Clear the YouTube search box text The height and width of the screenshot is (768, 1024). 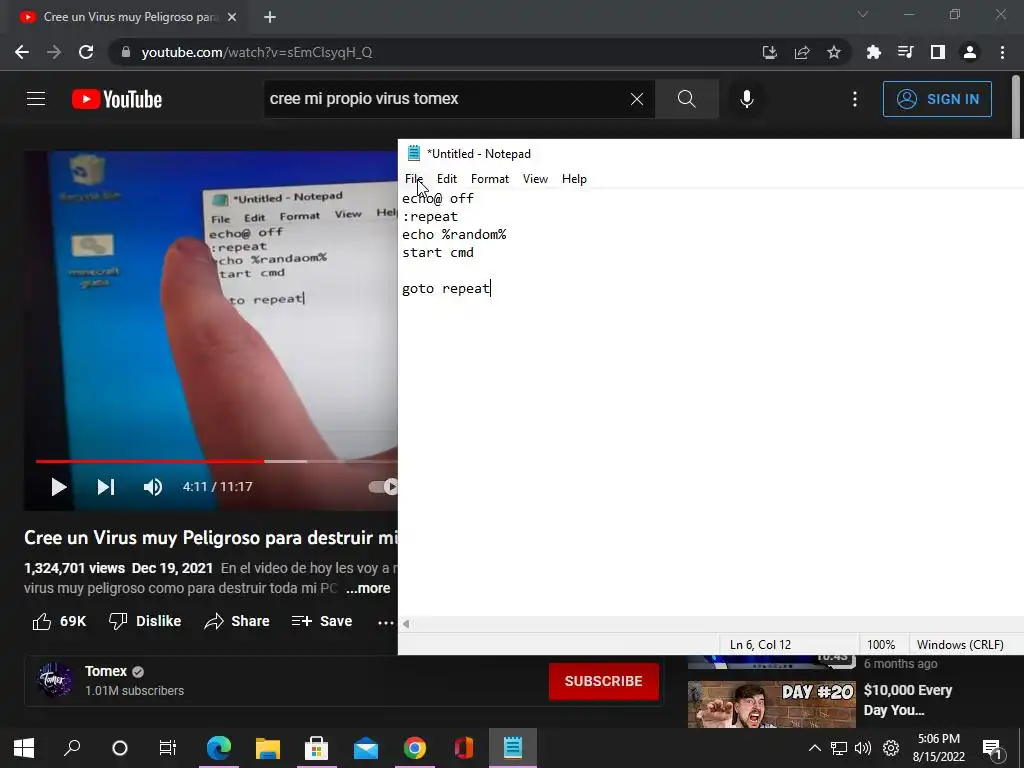637,99
